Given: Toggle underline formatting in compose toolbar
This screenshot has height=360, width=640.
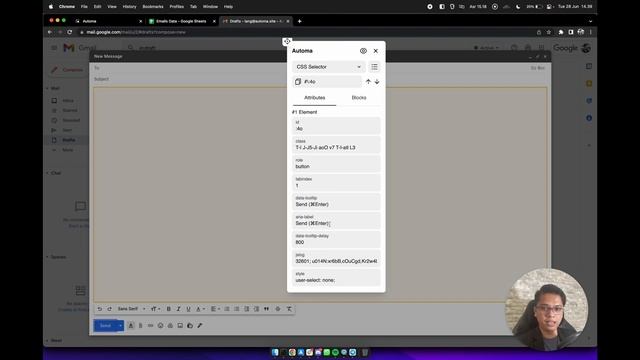Looking at the screenshot, I should [188, 309].
